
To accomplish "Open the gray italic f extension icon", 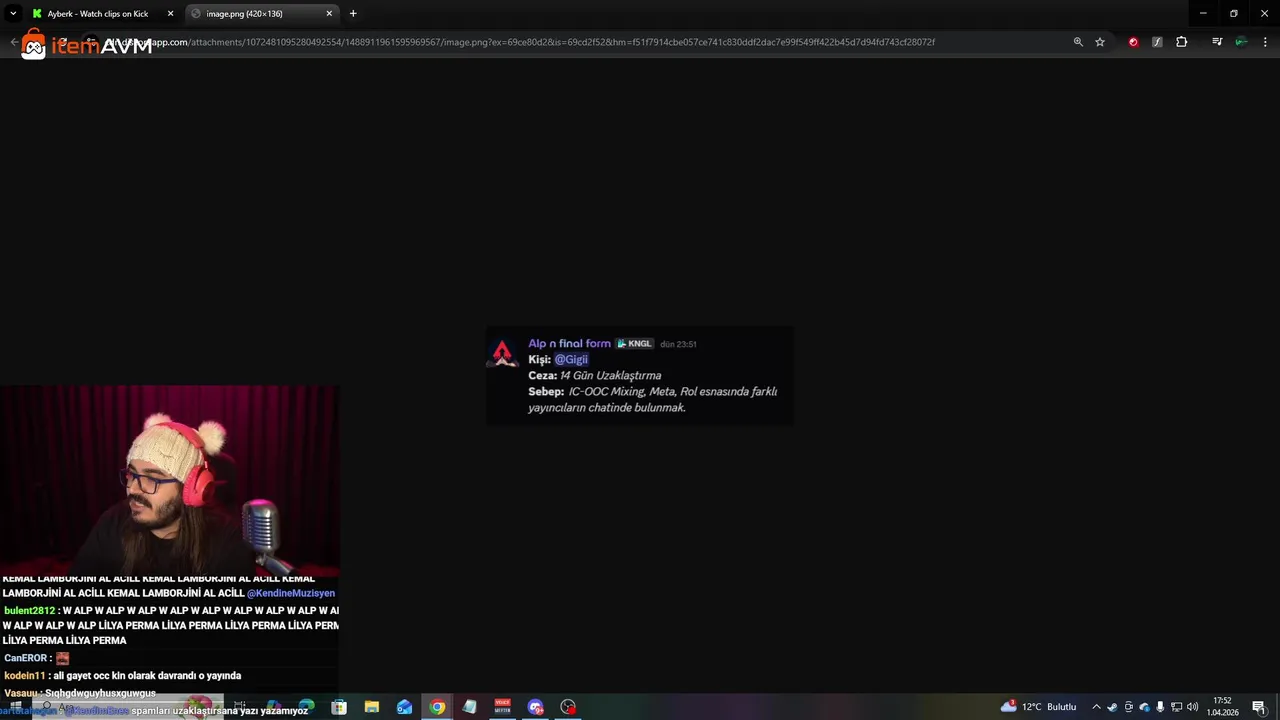I will coord(1157,42).
